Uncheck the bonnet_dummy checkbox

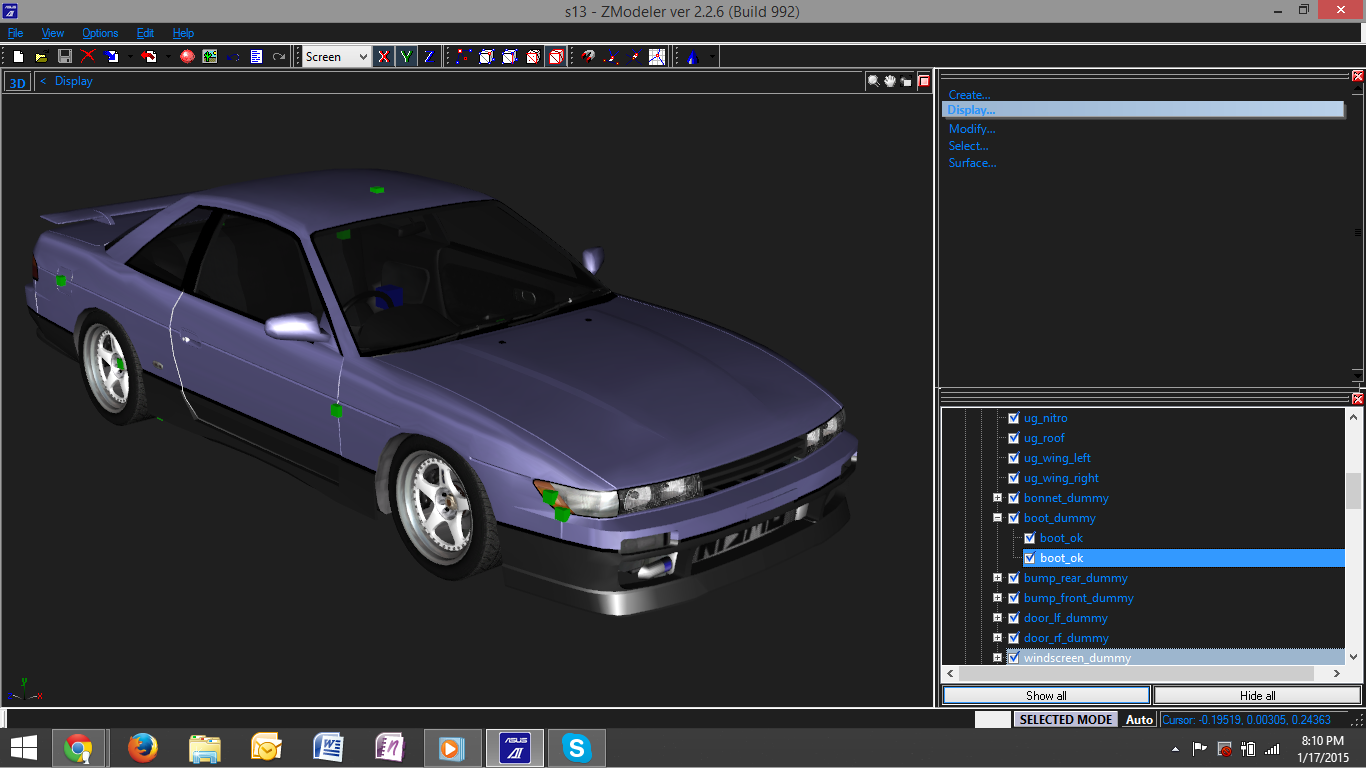pos(1013,498)
